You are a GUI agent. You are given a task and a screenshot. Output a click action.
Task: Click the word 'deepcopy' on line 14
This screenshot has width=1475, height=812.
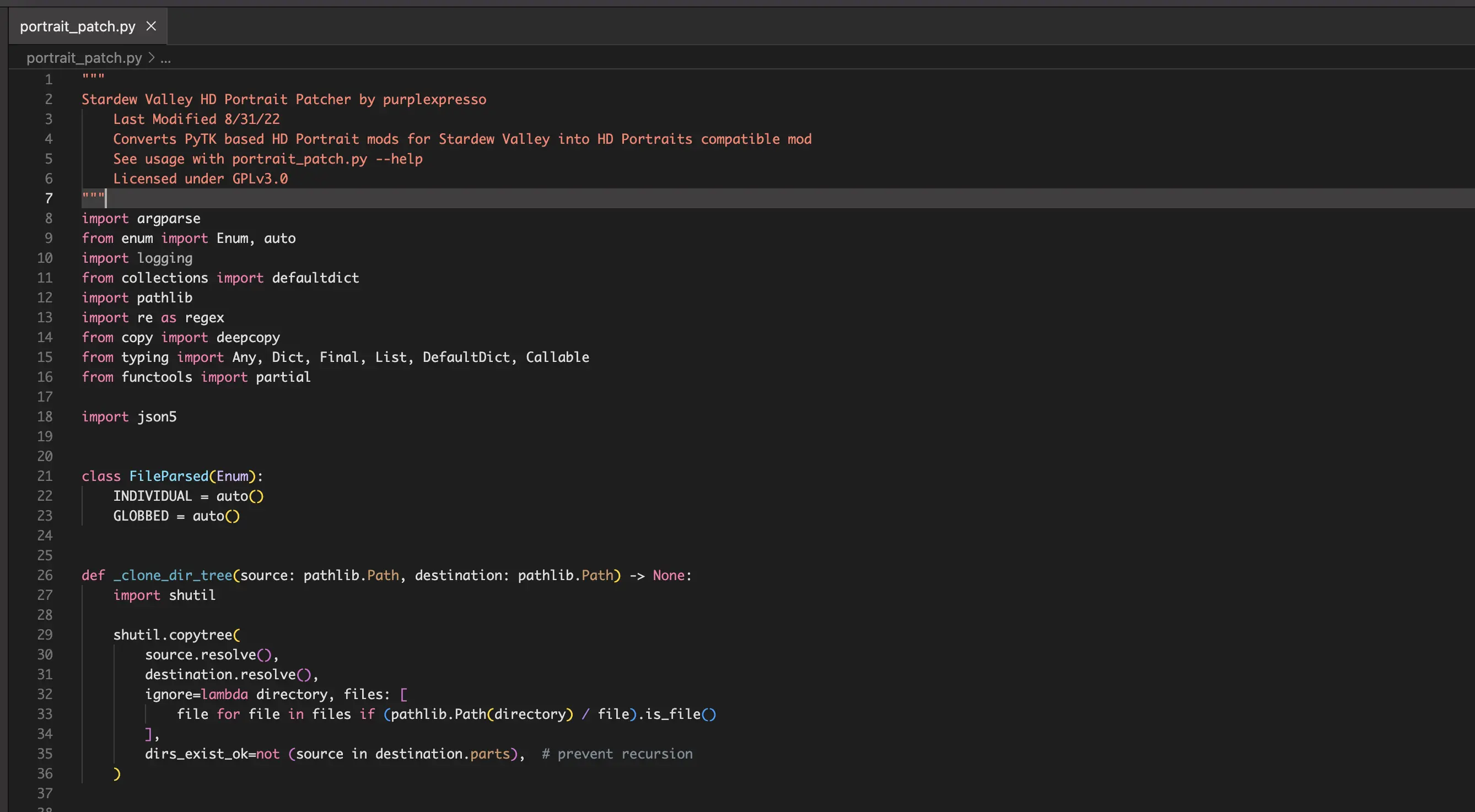click(x=248, y=337)
